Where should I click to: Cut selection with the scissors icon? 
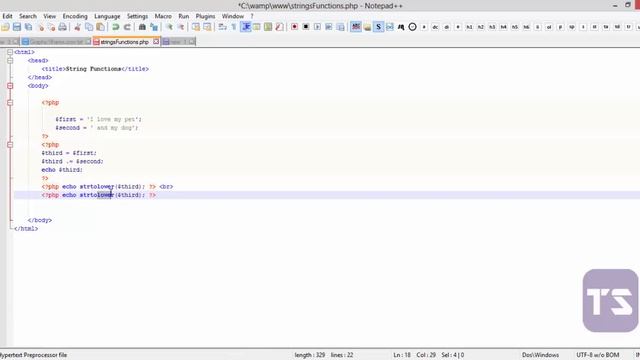click(x=77, y=27)
